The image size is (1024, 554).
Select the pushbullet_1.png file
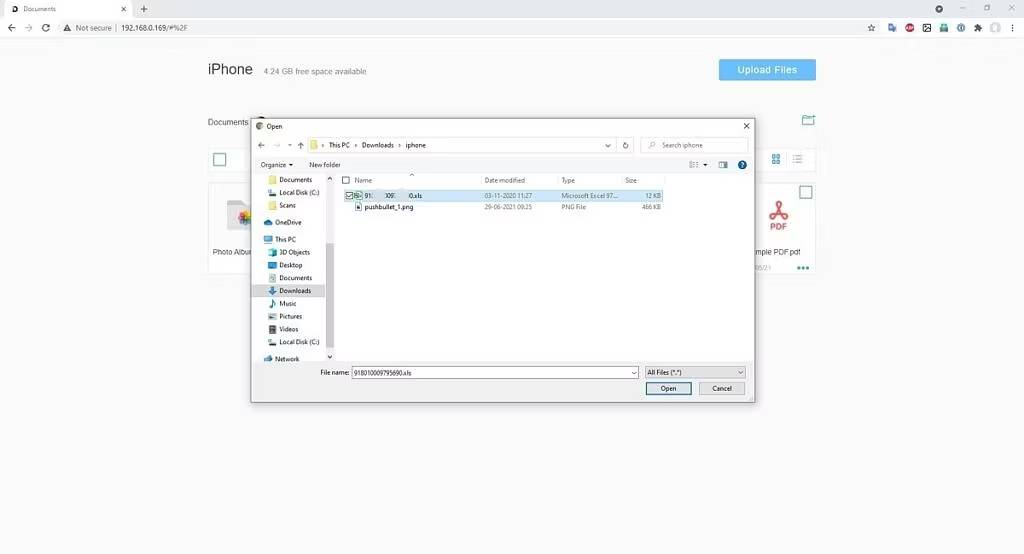coord(389,207)
